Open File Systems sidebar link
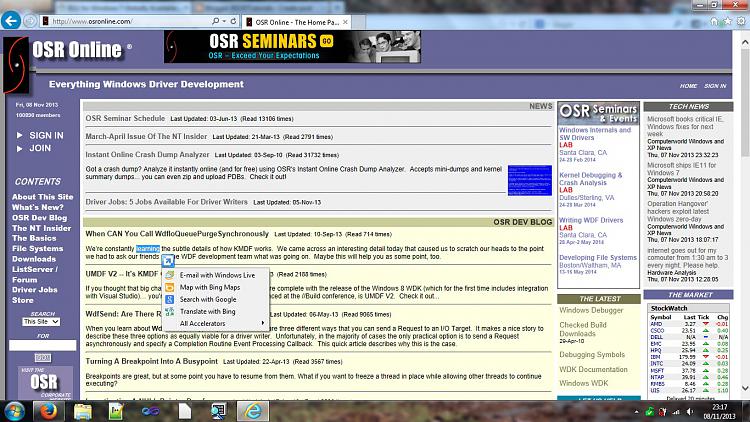The width and height of the screenshot is (750, 422). click(x=37, y=248)
